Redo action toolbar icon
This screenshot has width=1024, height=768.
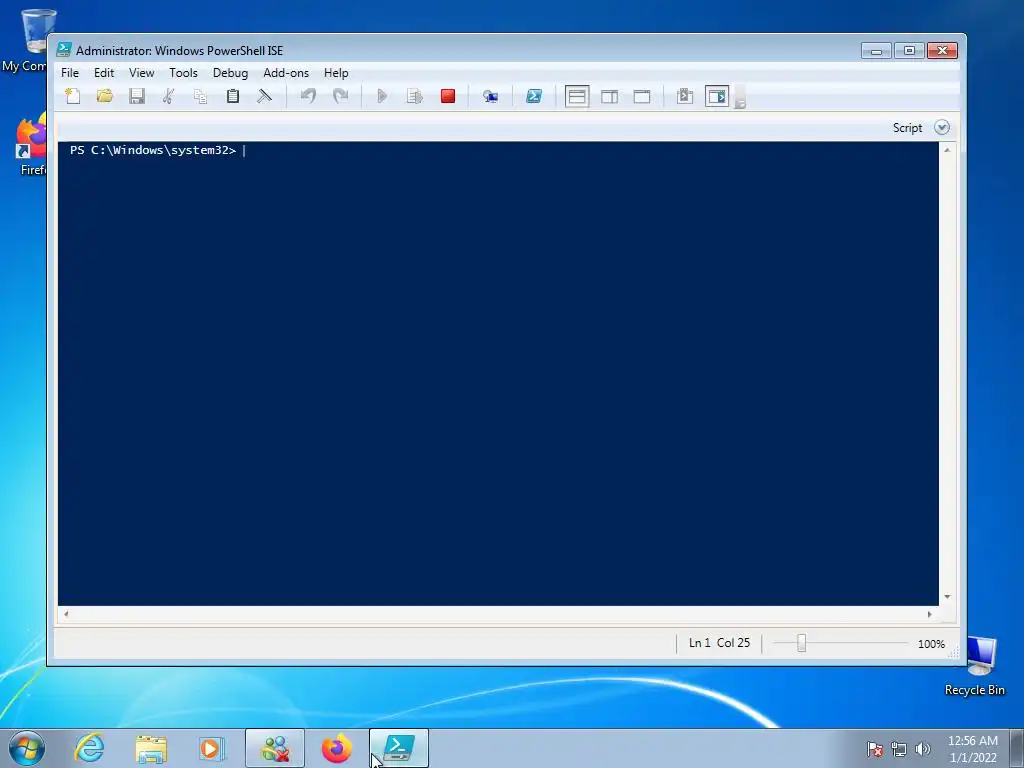[x=340, y=97]
